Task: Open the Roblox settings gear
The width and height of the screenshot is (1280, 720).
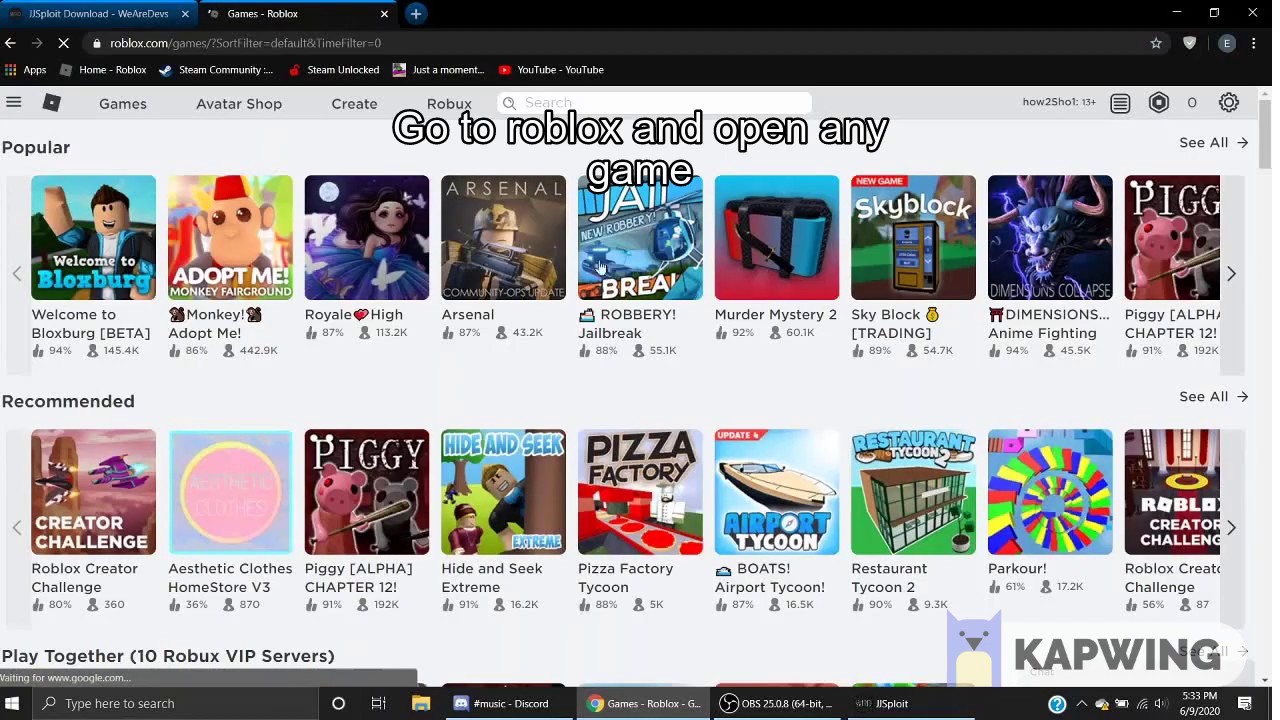Action: point(1229,102)
